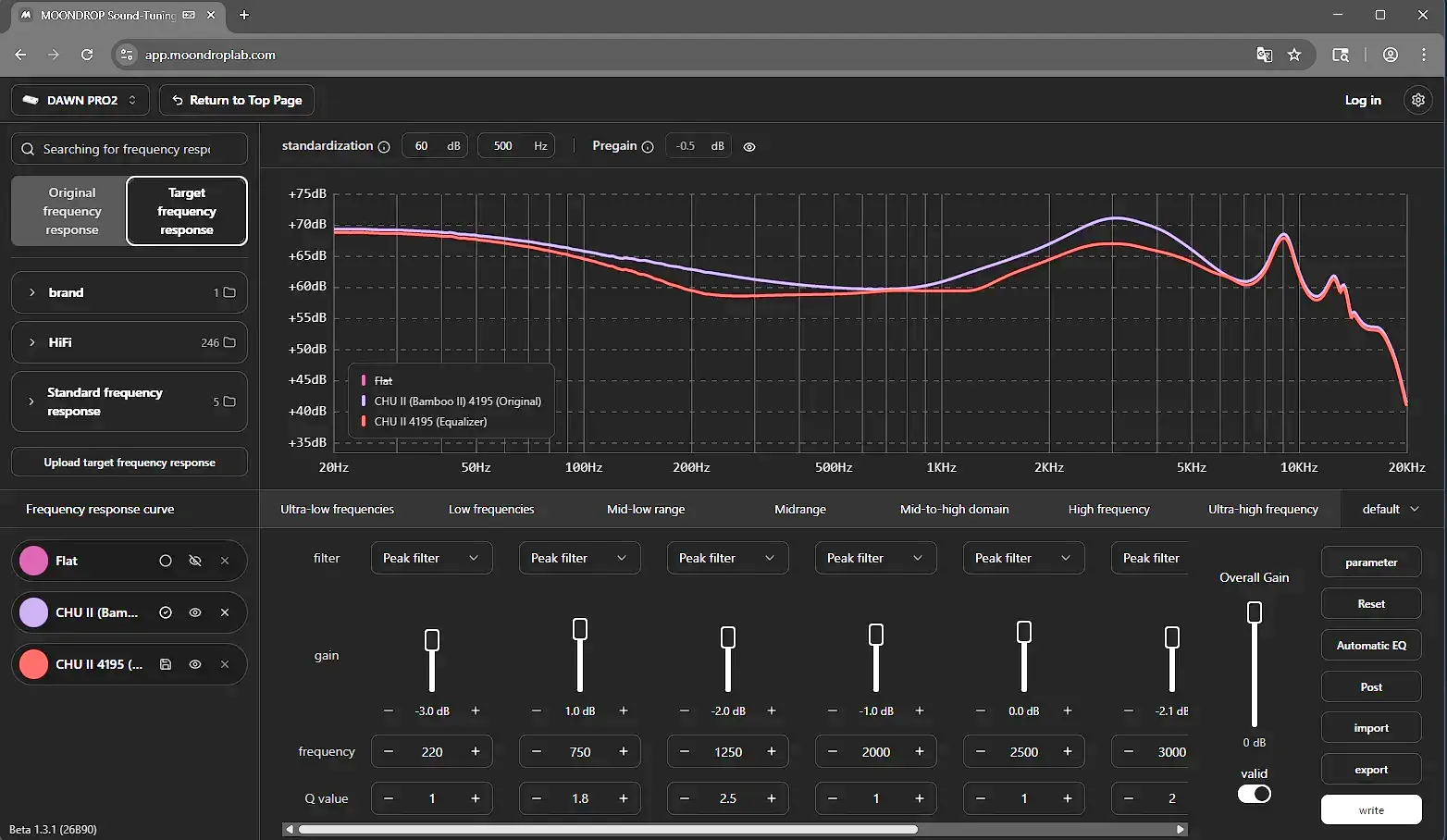Hide the CHU II 4195 equalizer curve

[195, 664]
